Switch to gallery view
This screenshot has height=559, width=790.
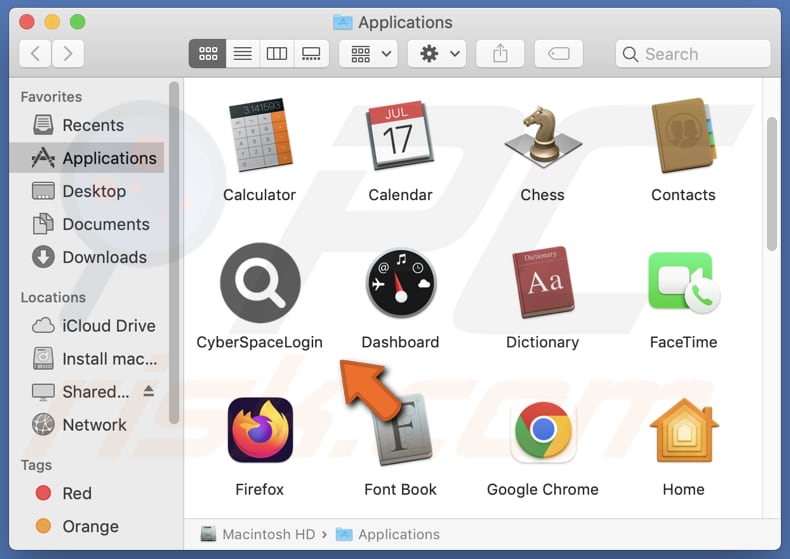311,53
